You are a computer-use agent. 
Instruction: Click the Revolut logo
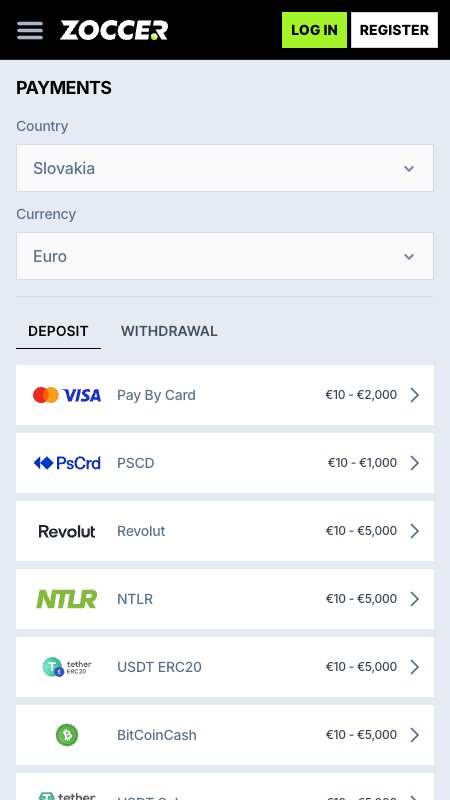pos(67,531)
